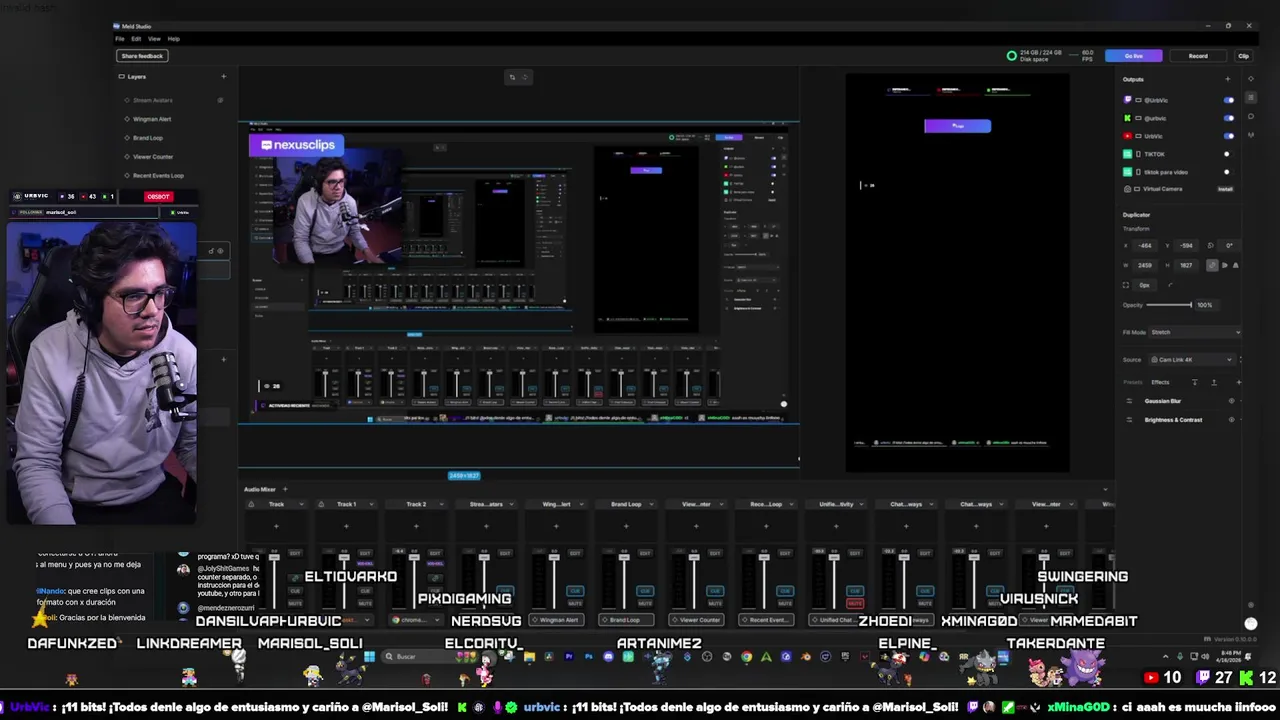1280x720 pixels.
Task: Click the Opacity slider
Action: [1168, 305]
